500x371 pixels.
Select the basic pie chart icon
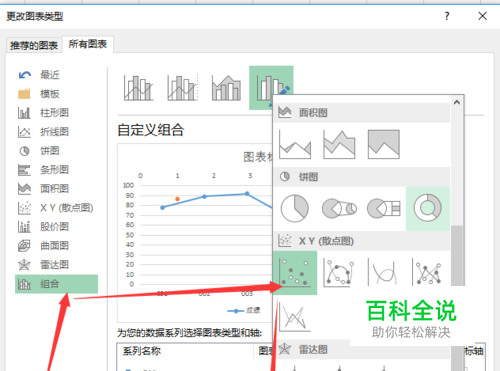pos(295,208)
